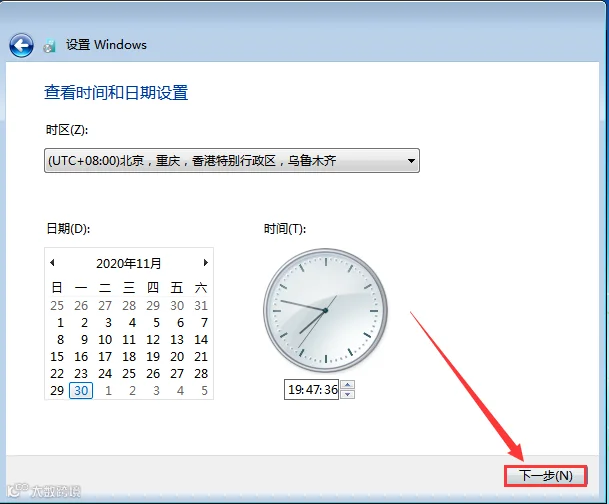Click the blue back arrow button

point(21,45)
